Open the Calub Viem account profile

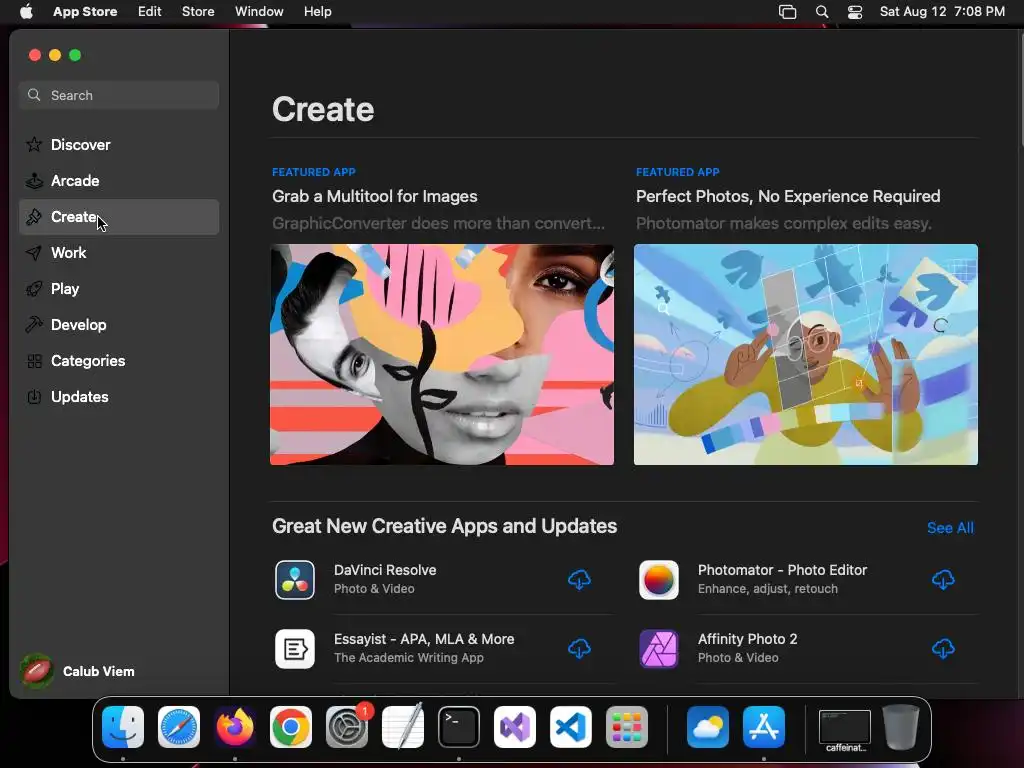78,671
